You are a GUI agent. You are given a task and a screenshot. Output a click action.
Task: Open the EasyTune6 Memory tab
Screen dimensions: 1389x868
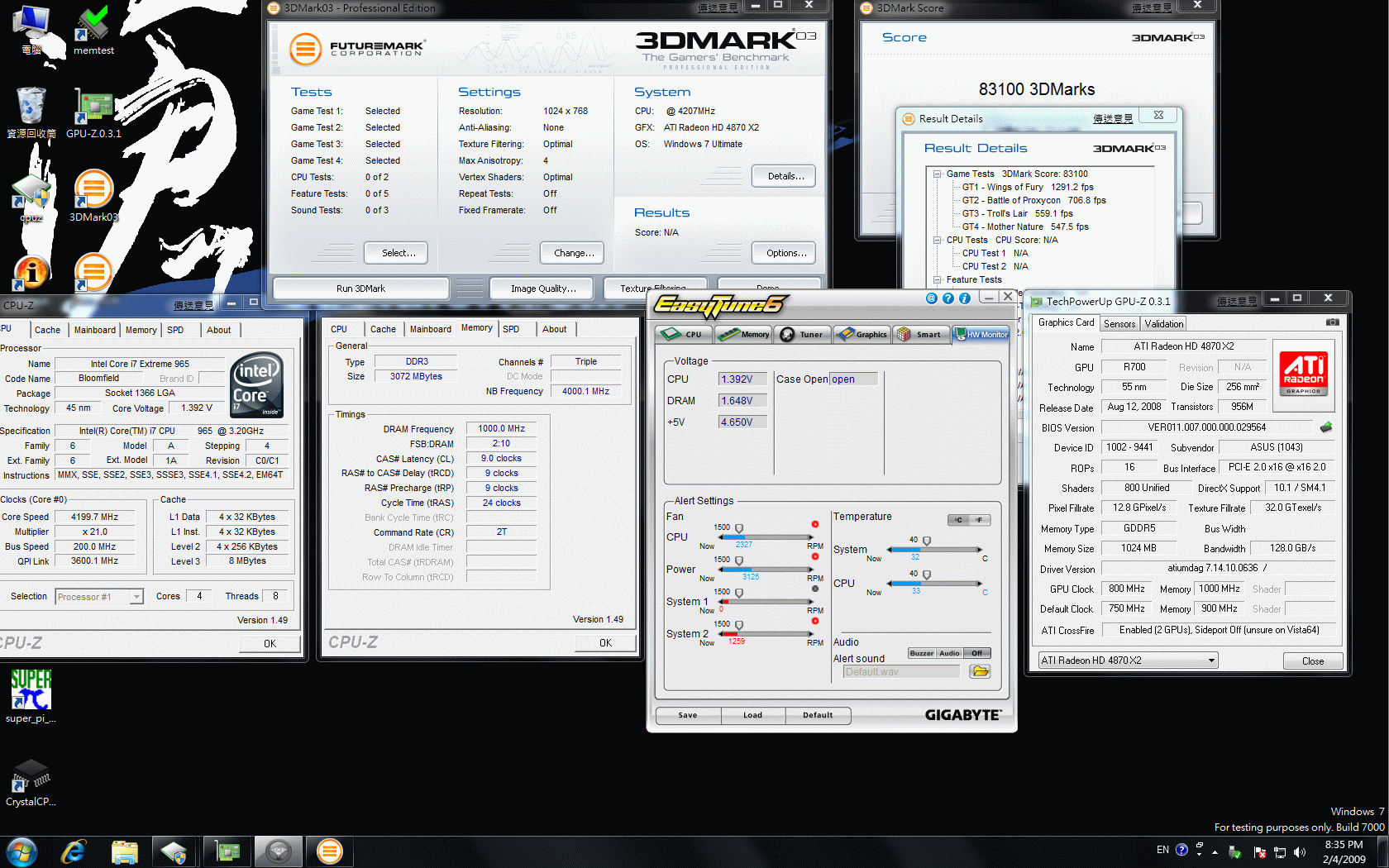744,334
